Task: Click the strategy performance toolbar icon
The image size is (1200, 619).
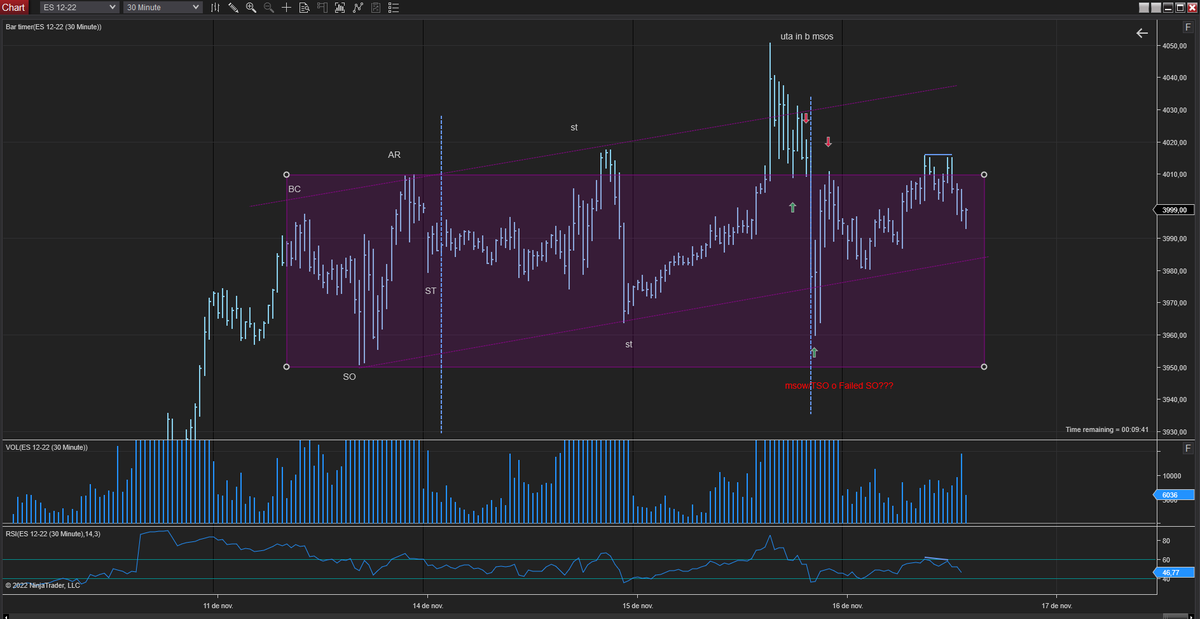Action: click(x=376, y=7)
